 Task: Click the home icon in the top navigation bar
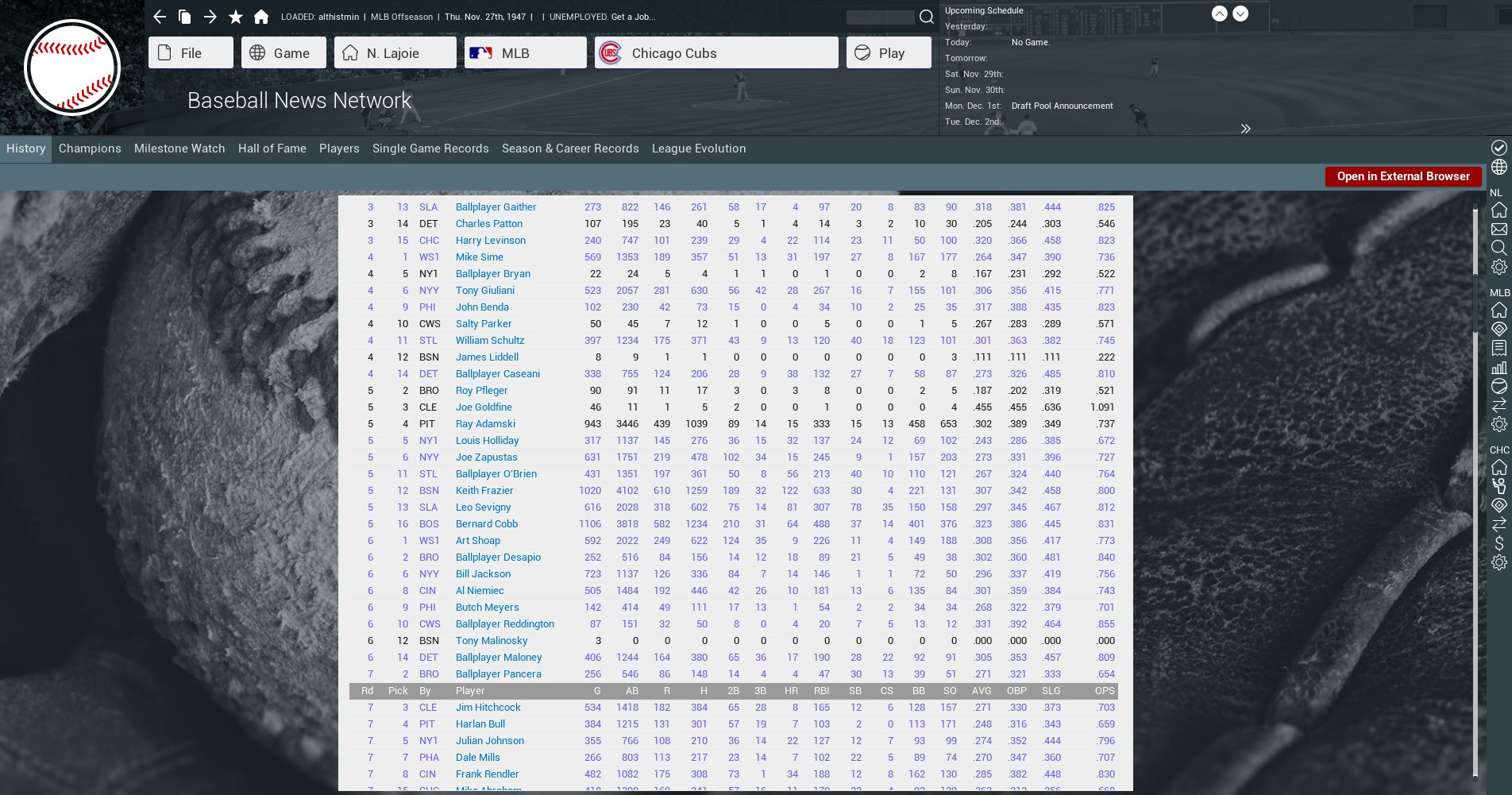point(261,17)
